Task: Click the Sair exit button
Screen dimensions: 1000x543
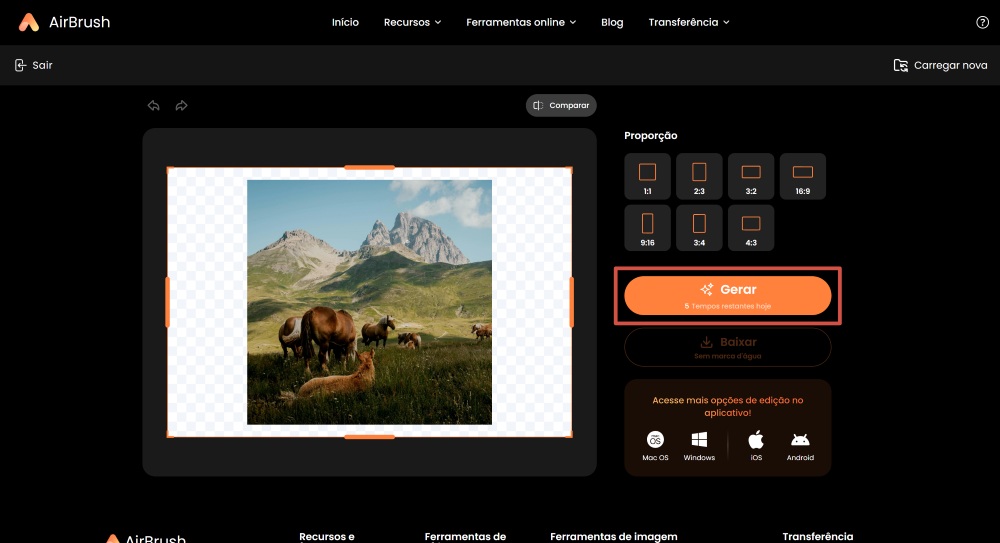Action: (33, 65)
